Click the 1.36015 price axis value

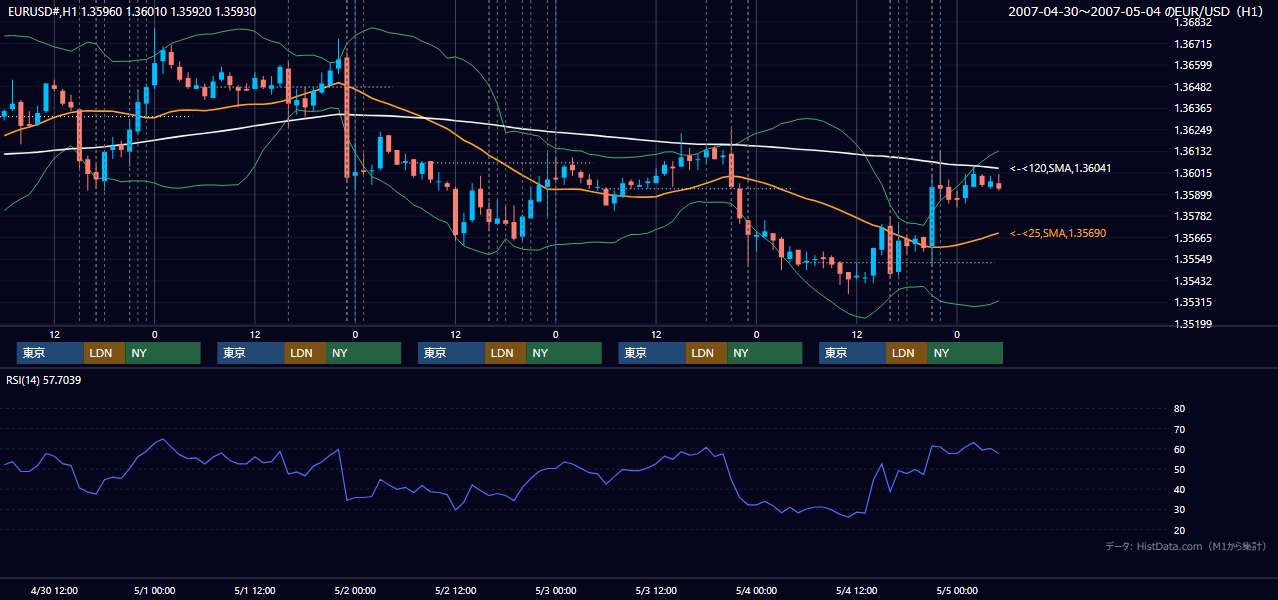point(1193,173)
